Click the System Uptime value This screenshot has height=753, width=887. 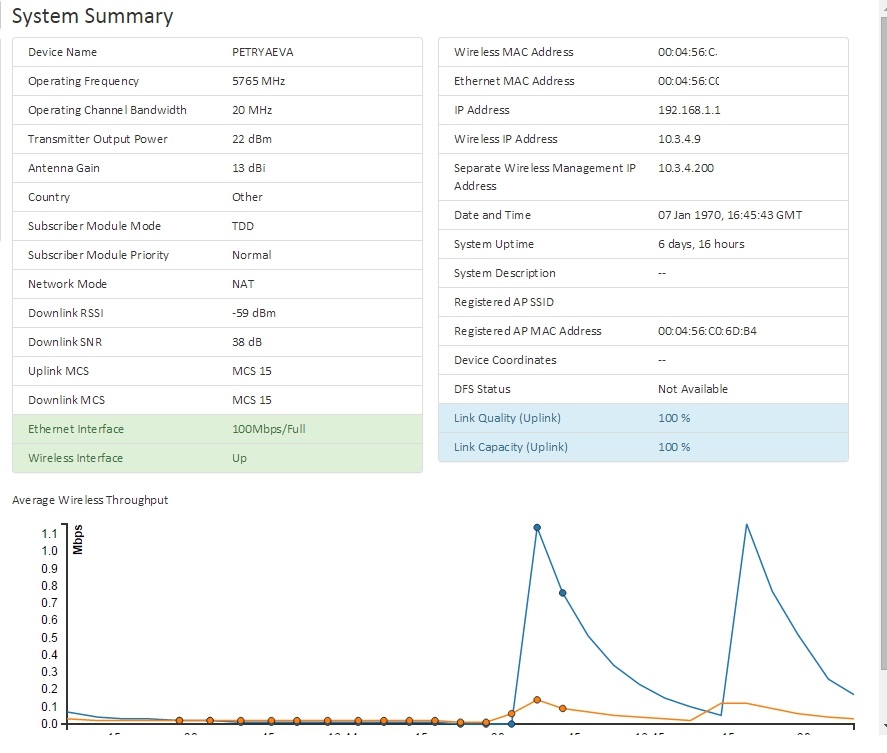[x=701, y=244]
